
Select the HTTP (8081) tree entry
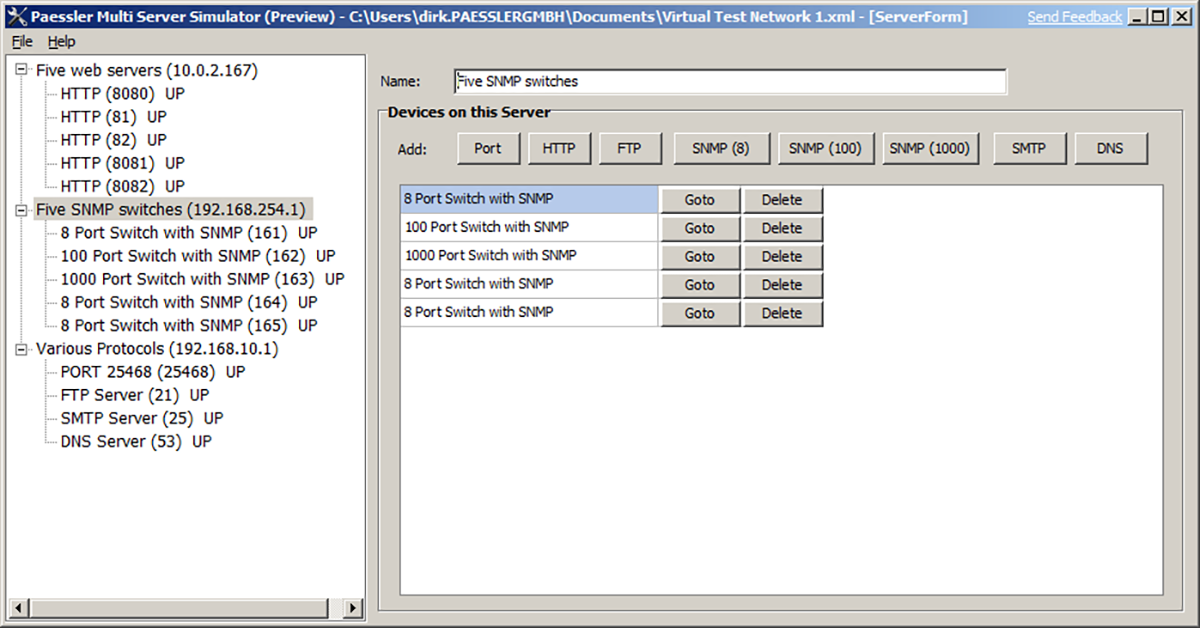(122, 162)
